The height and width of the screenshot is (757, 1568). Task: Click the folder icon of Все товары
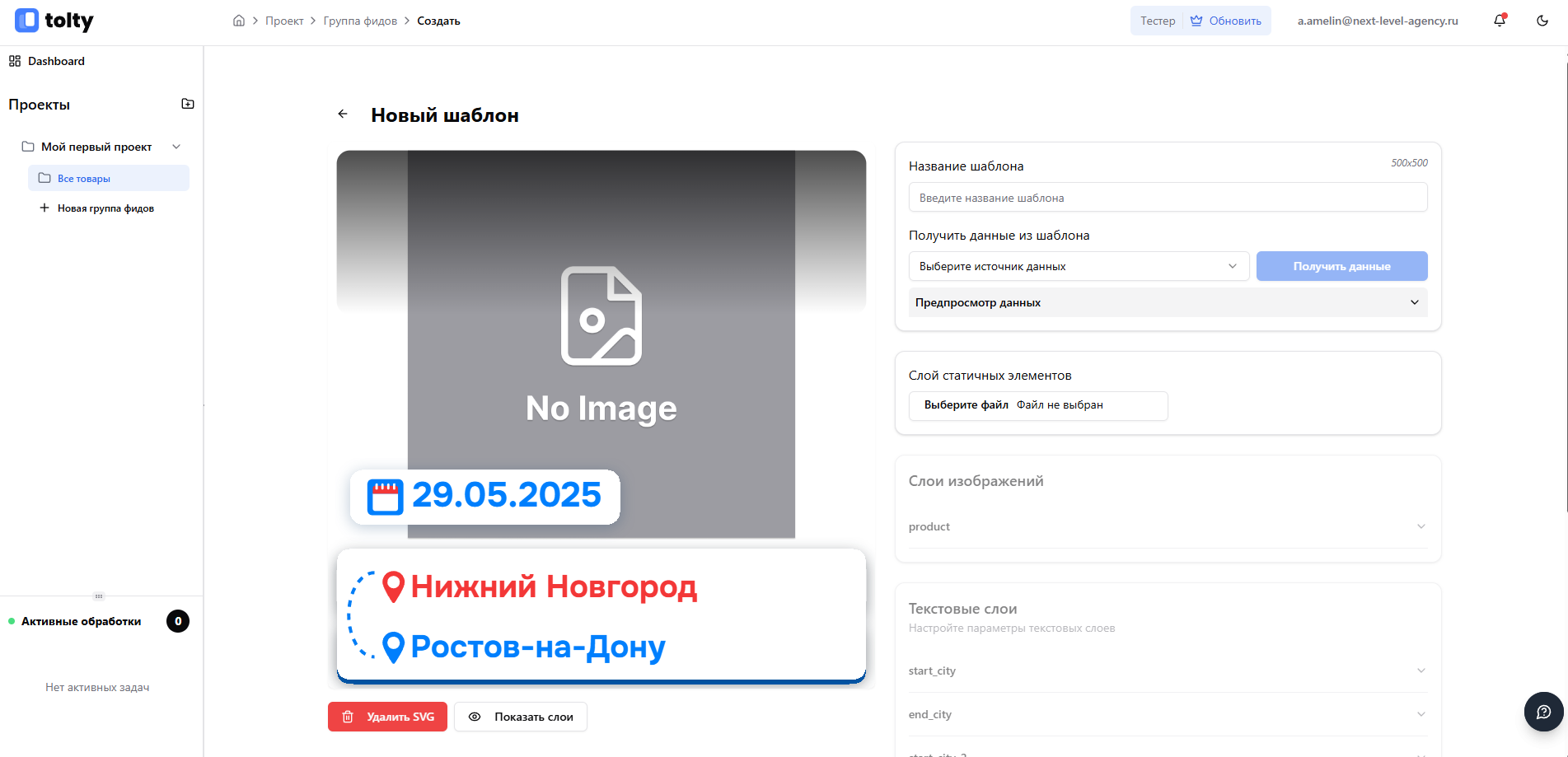(44, 178)
